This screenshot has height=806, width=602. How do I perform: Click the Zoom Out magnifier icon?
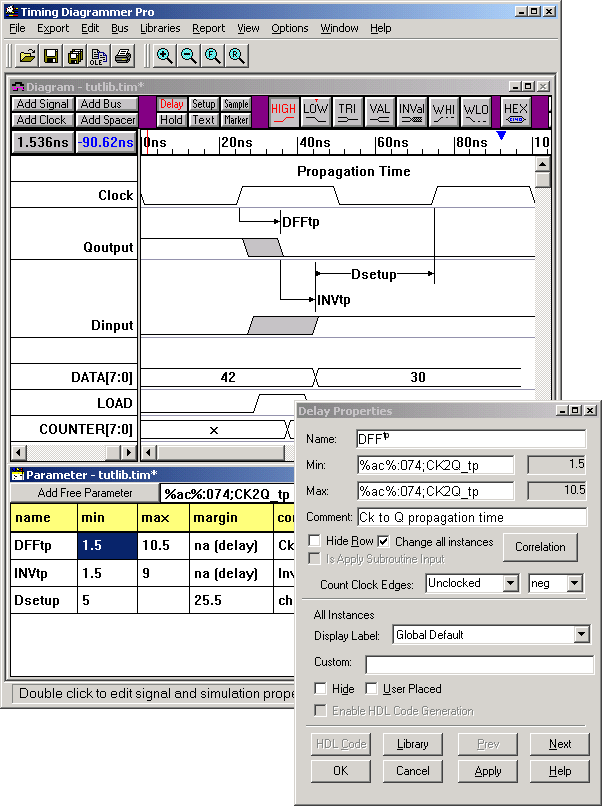point(189,56)
